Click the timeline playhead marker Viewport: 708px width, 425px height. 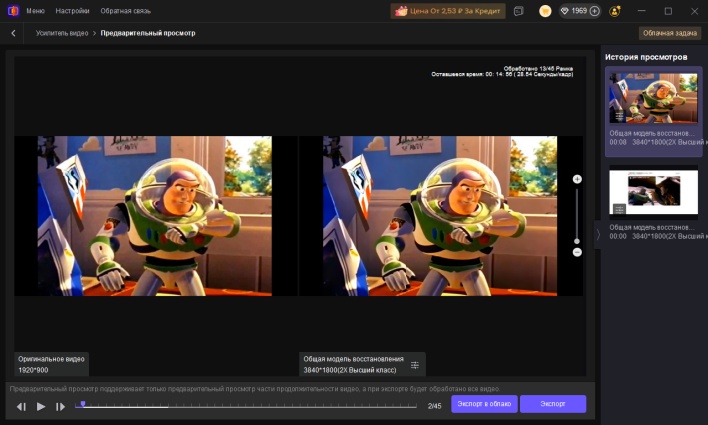click(x=83, y=404)
